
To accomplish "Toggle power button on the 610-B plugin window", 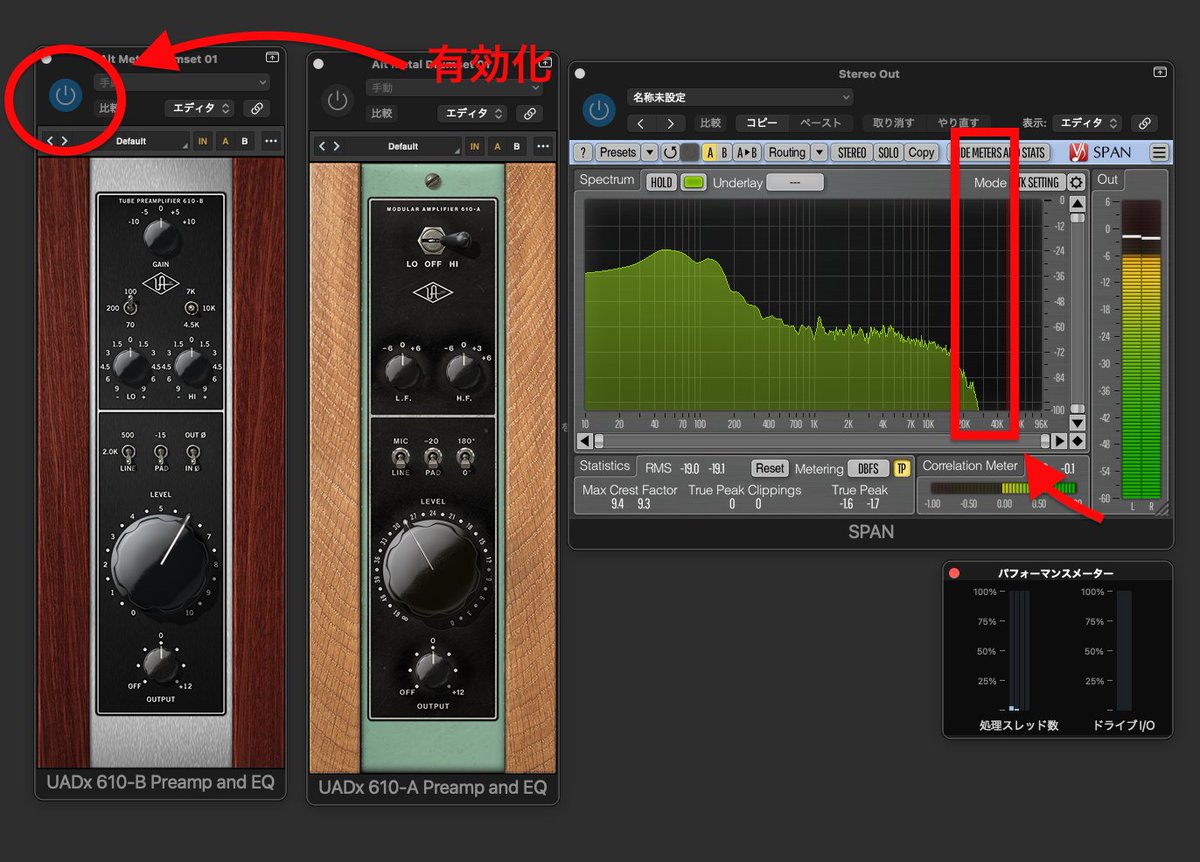I will [65, 96].
